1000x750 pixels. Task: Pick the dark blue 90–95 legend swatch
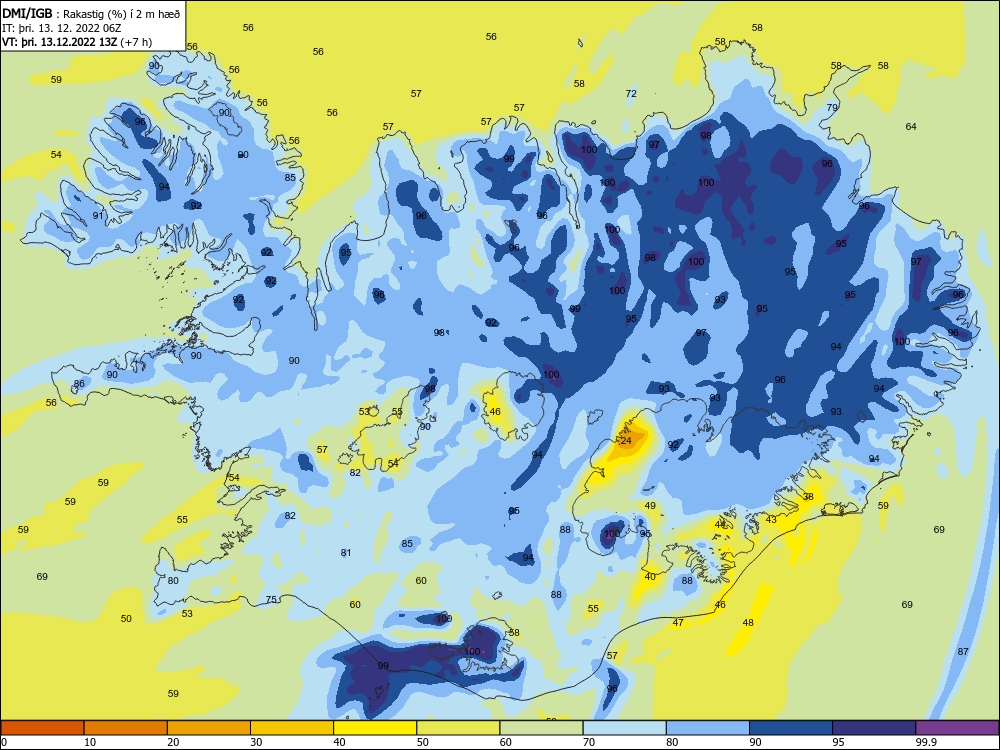(x=791, y=728)
